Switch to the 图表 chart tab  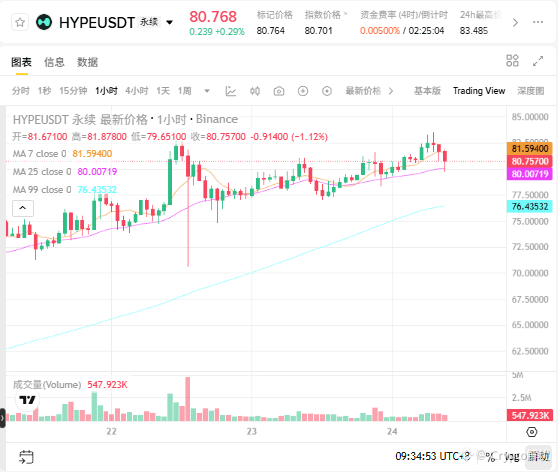pyautogui.click(x=21, y=62)
